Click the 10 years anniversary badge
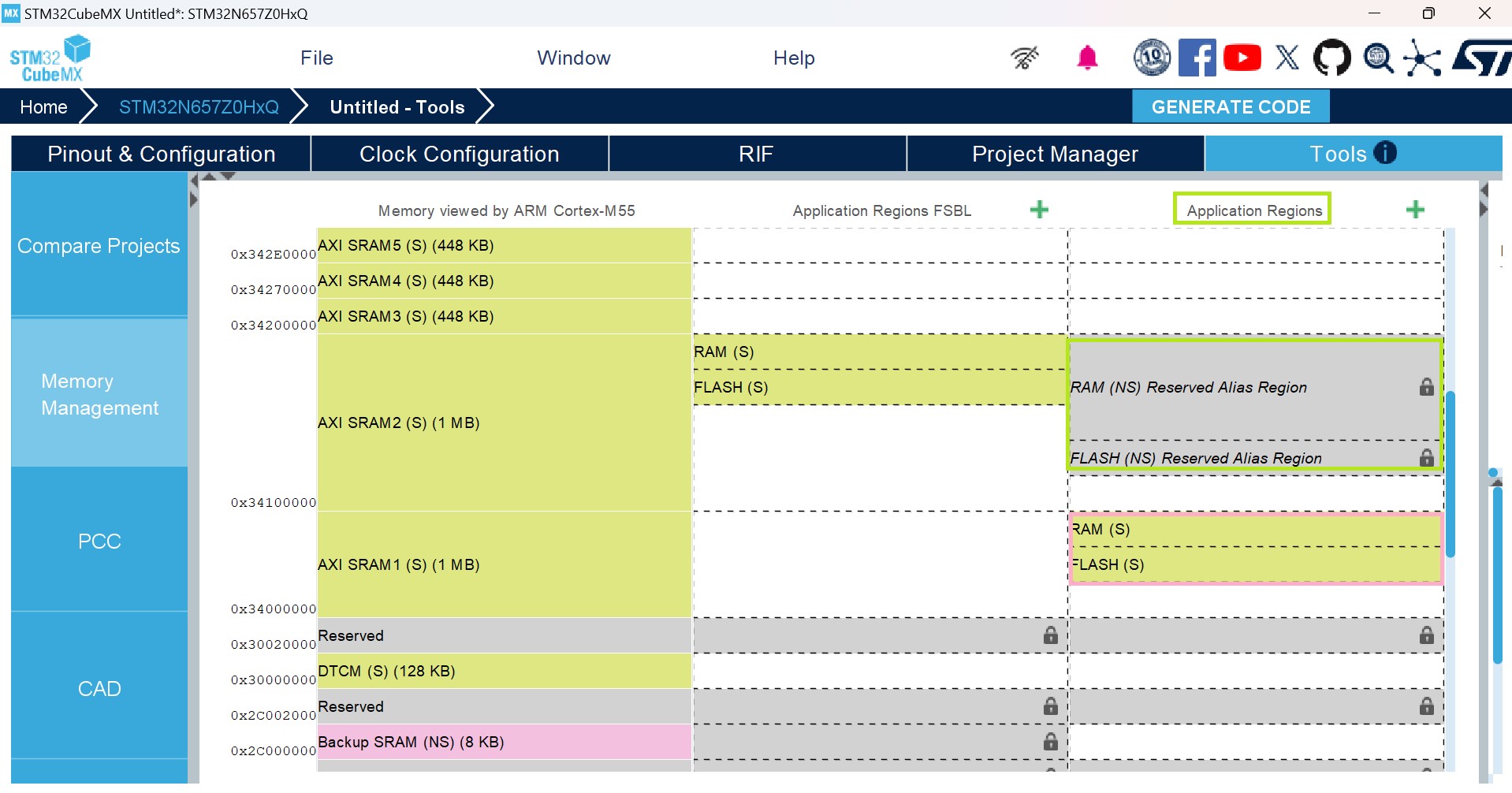Image resolution: width=1512 pixels, height=793 pixels. coord(1152,58)
